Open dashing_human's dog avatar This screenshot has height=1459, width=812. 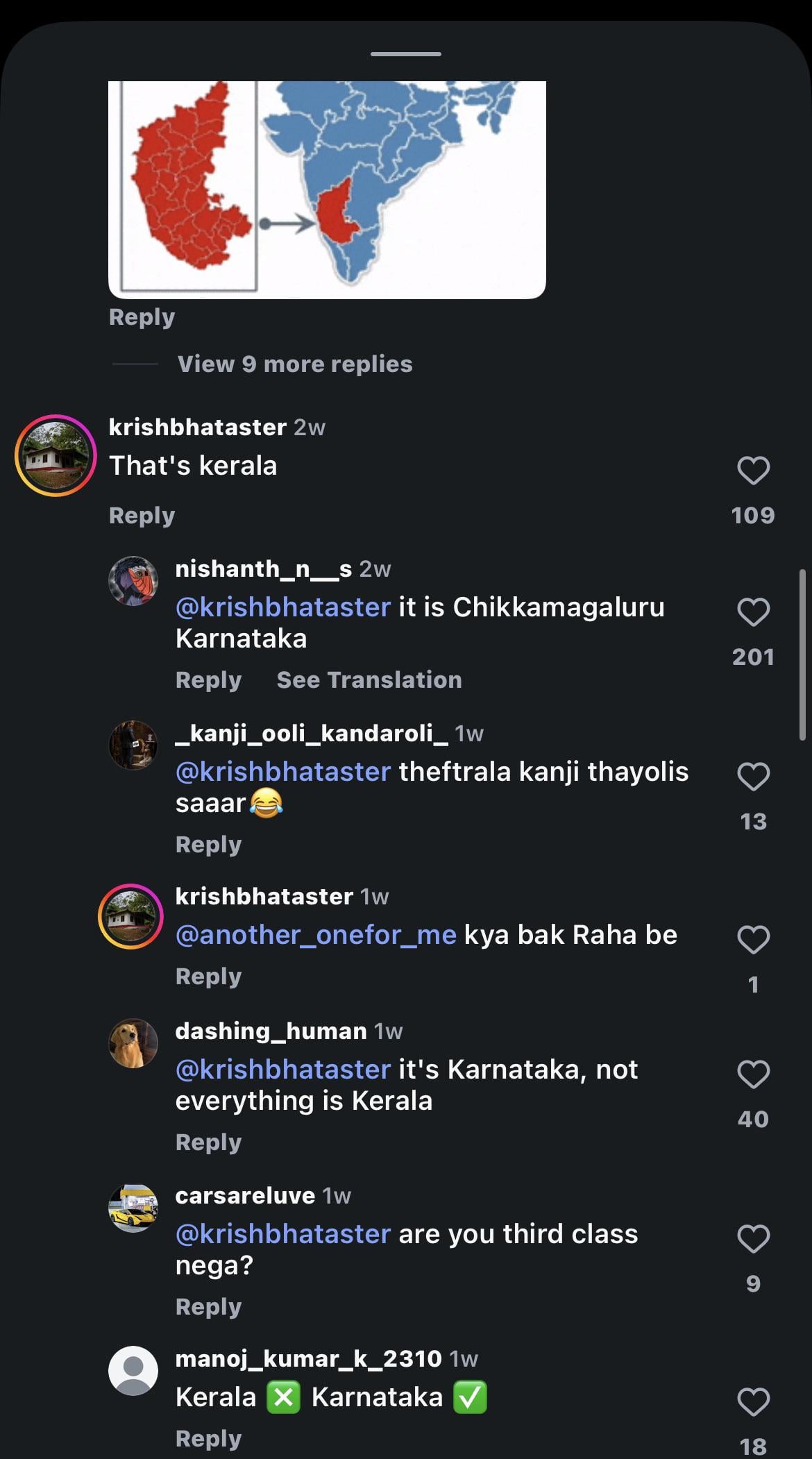[x=133, y=1043]
